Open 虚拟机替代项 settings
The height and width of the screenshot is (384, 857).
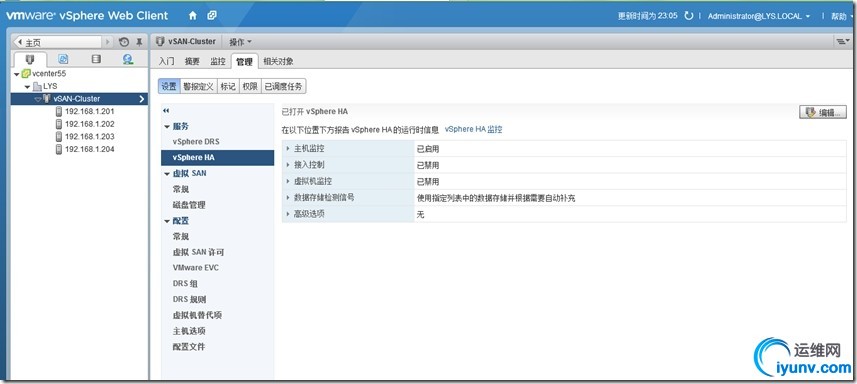coord(197,315)
